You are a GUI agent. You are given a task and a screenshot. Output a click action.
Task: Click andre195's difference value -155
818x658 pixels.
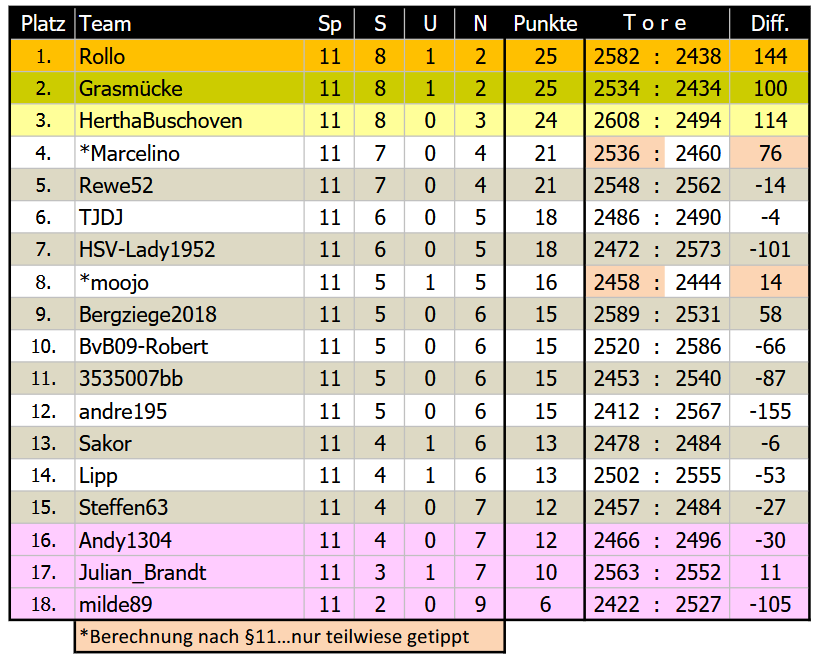[x=770, y=412]
